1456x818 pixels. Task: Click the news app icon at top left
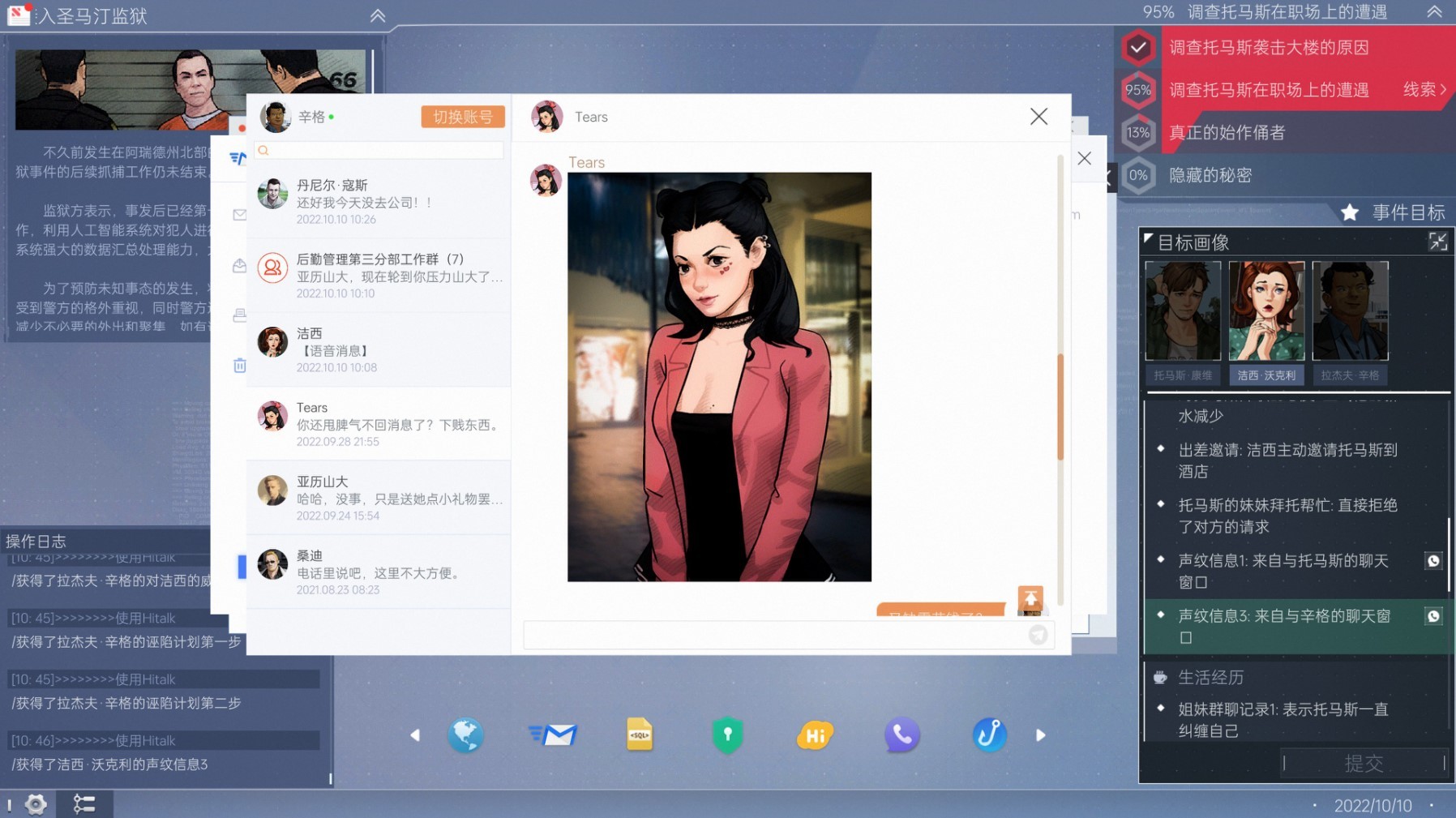tap(18, 15)
